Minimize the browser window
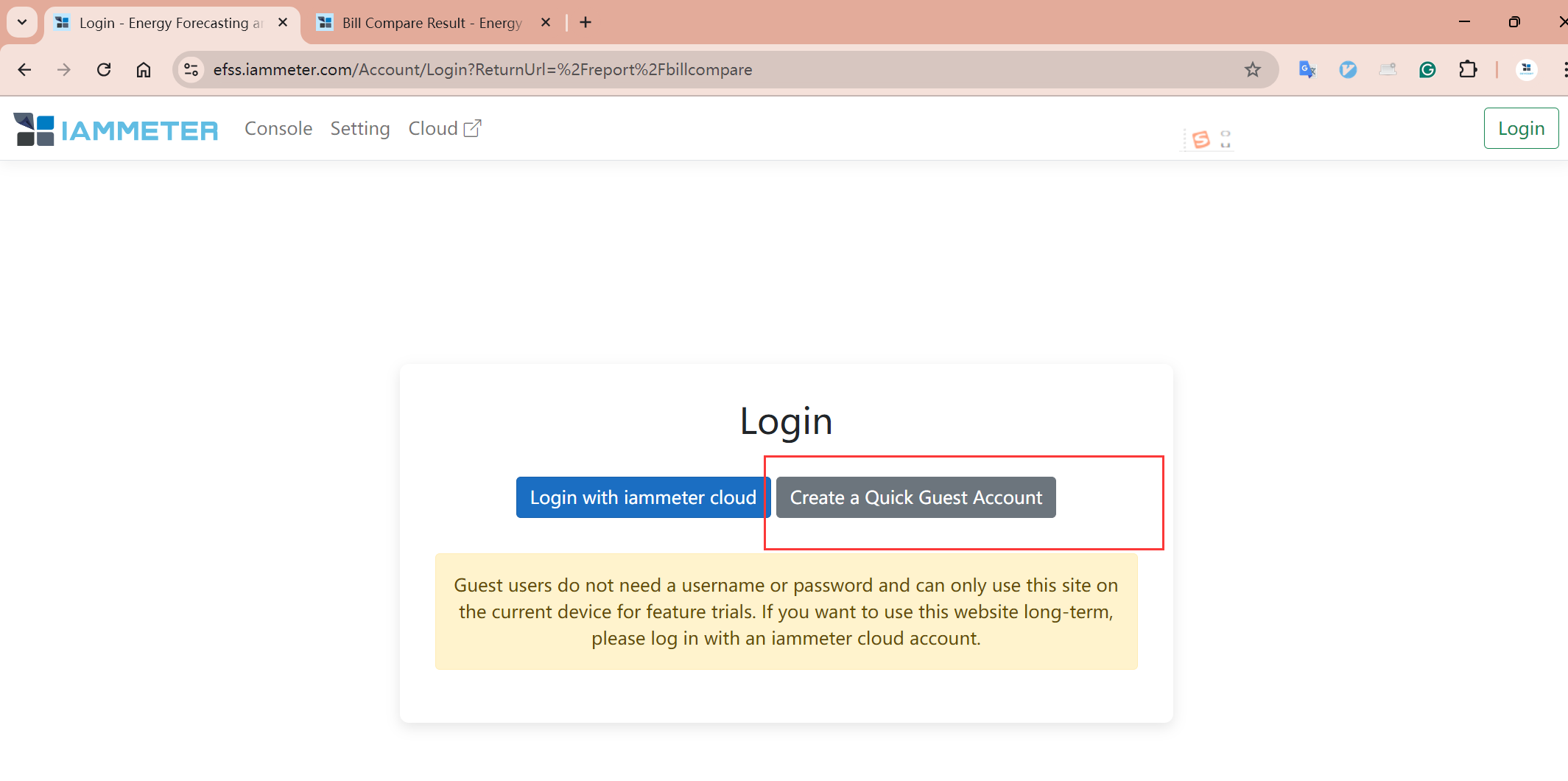The image size is (1568, 781). (x=1464, y=22)
